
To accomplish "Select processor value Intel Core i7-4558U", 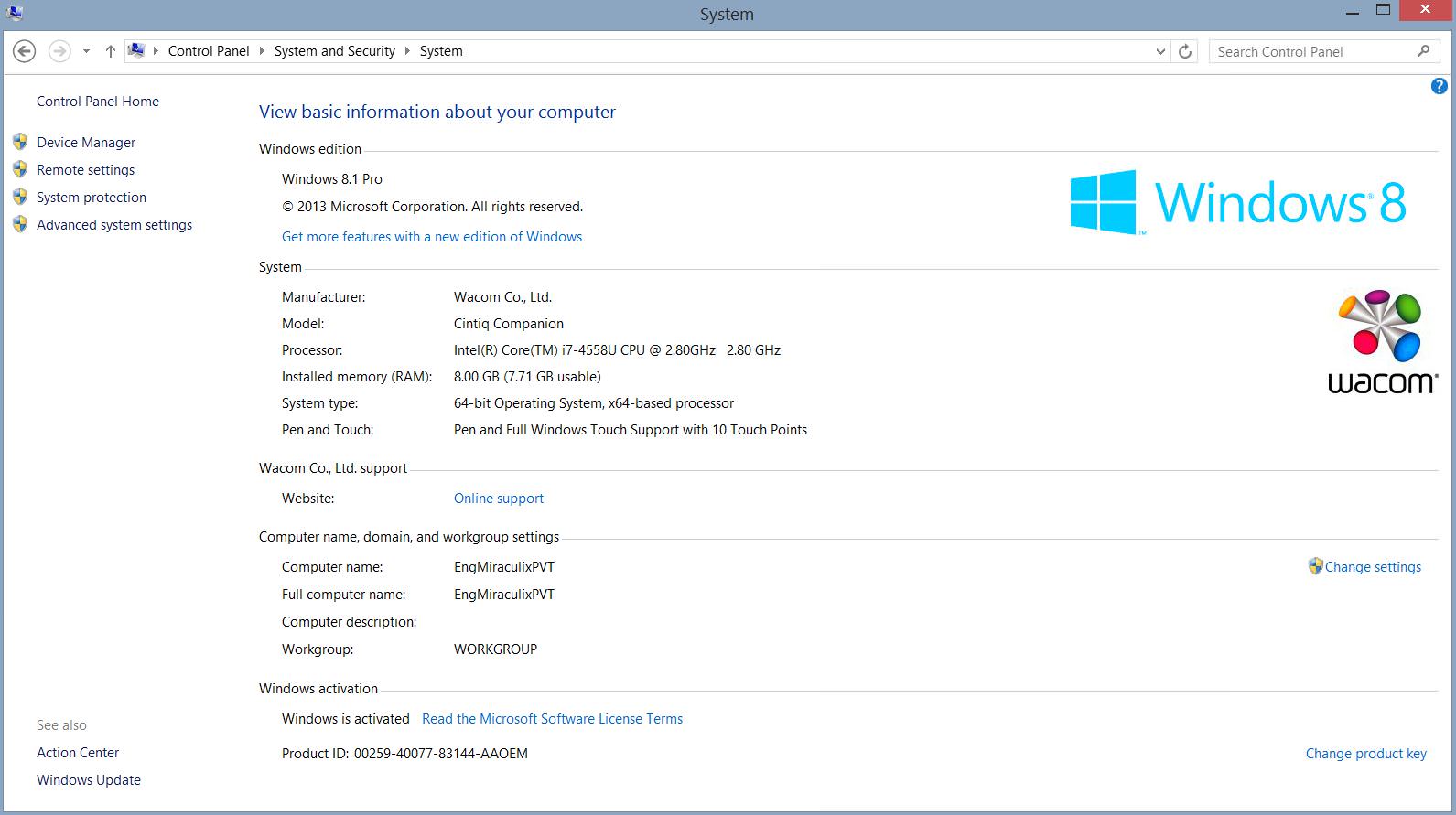I will pos(617,350).
